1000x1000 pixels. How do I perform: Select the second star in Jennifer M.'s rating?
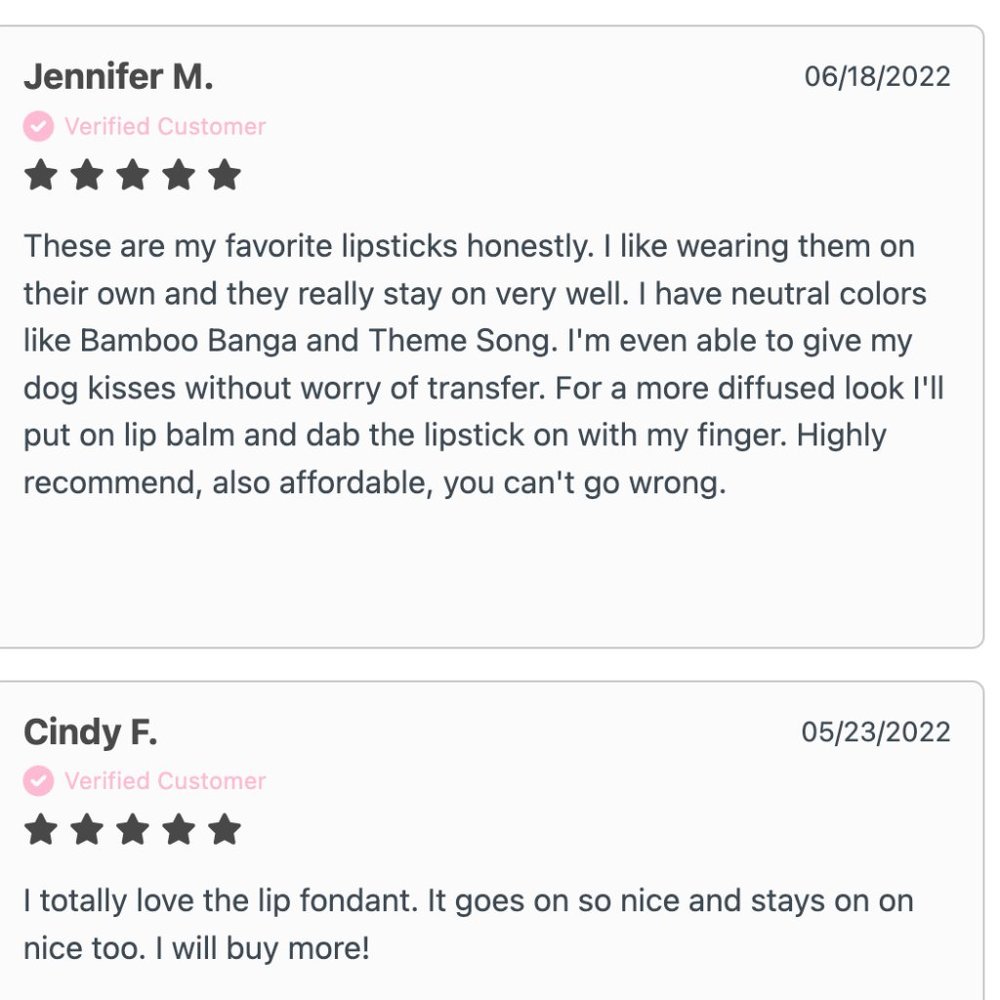[x=87, y=175]
